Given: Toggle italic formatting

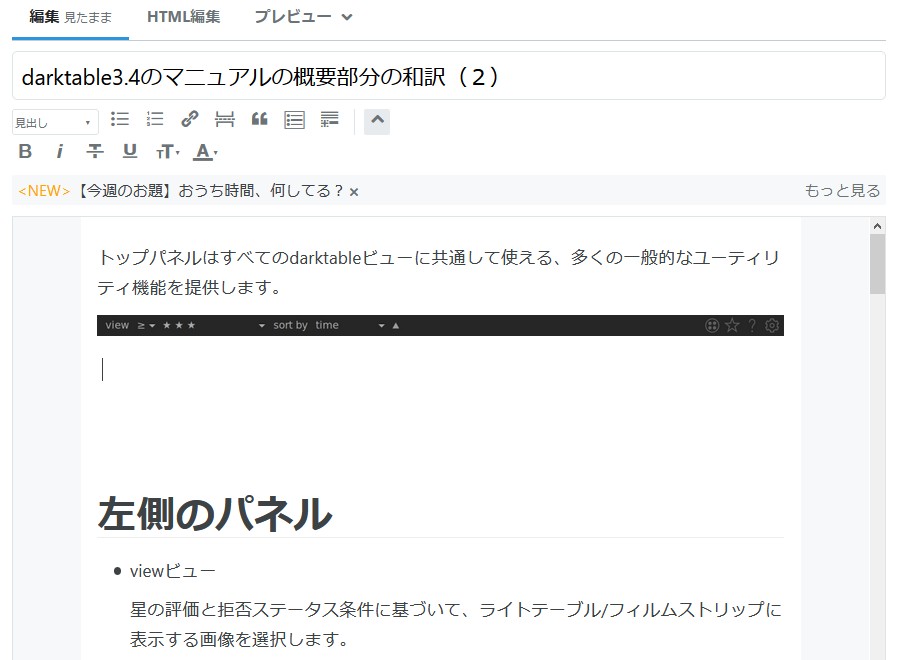Looking at the screenshot, I should pos(59,152).
